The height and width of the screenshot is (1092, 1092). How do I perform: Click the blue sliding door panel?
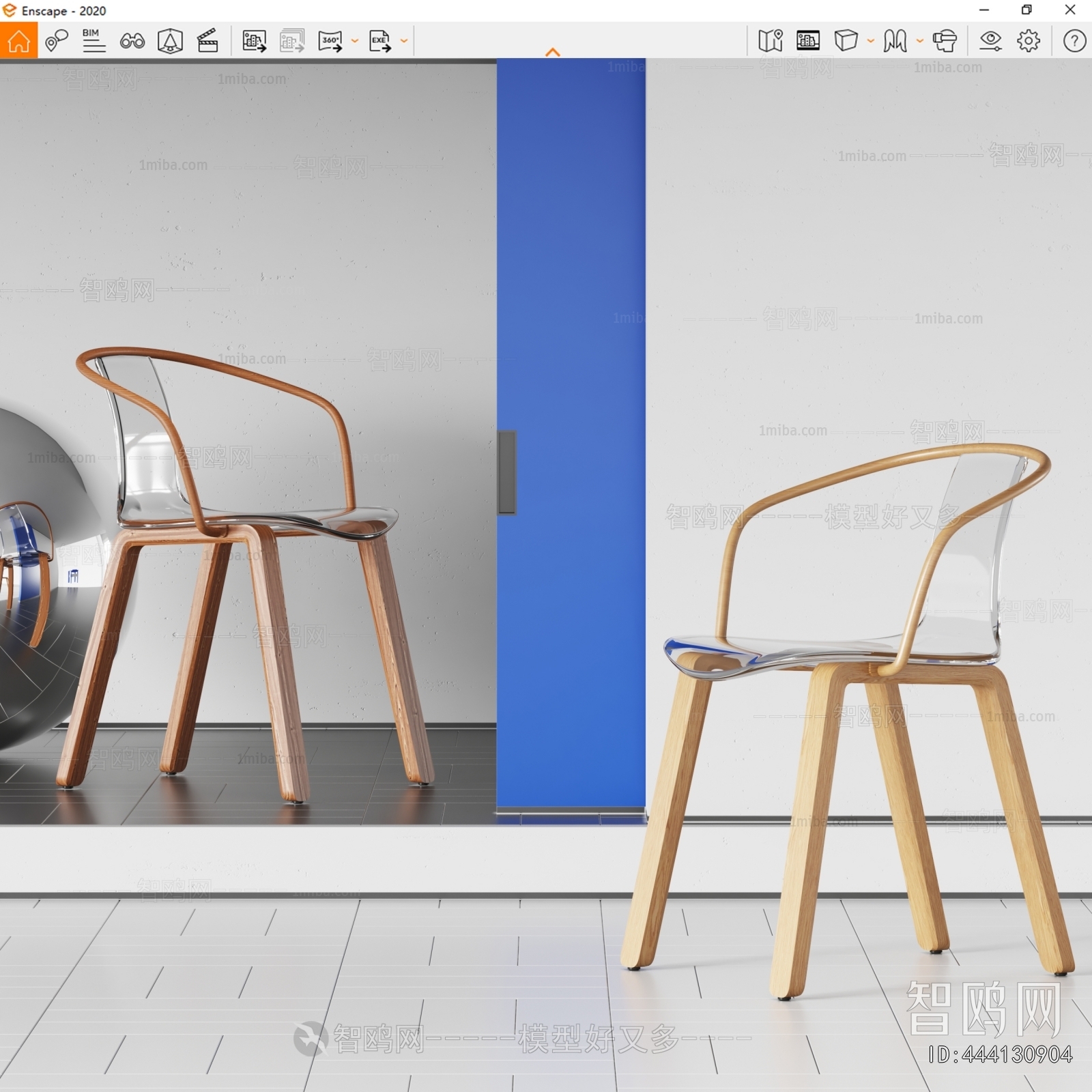572,437
